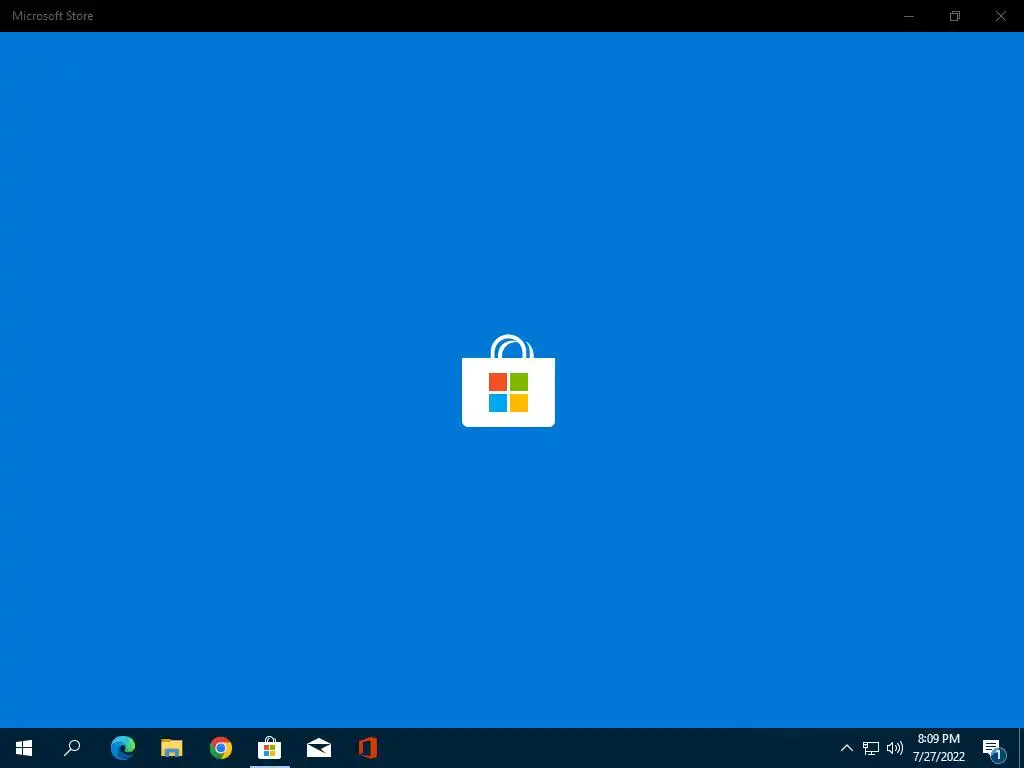The image size is (1024, 768).
Task: Open the volume speaker control
Action: click(x=895, y=748)
